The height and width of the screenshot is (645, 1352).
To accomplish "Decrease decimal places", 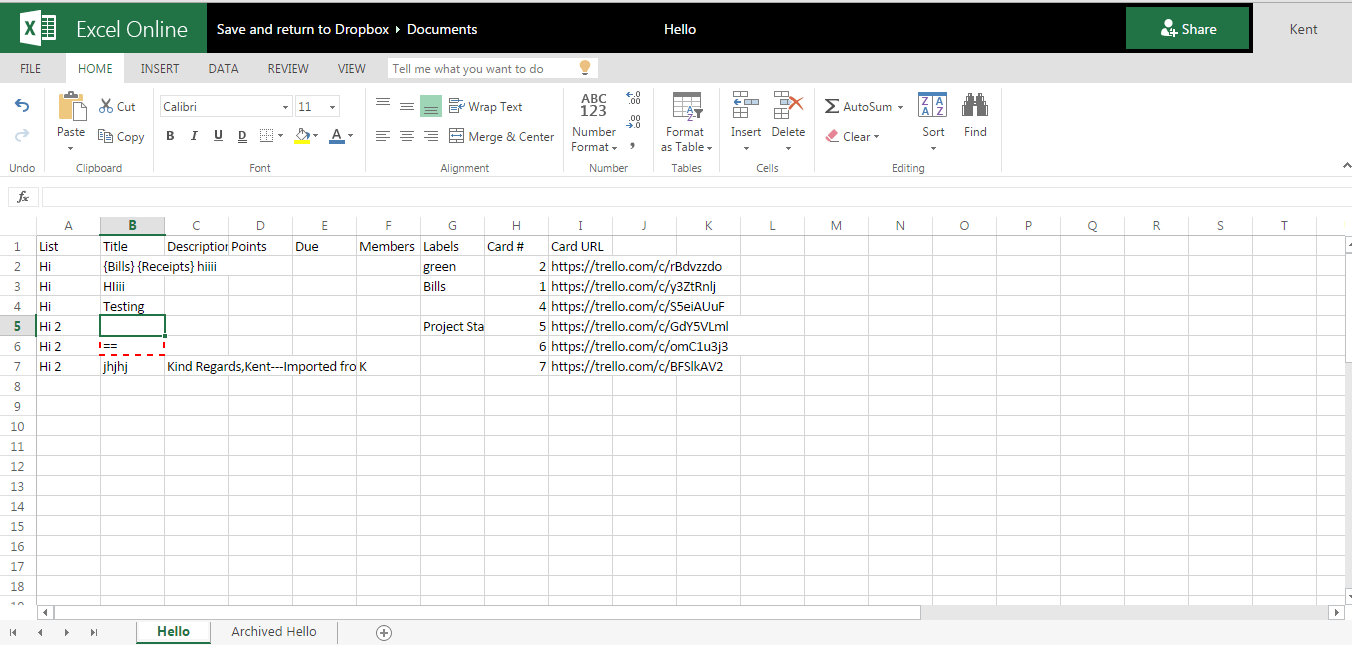I will (633, 122).
